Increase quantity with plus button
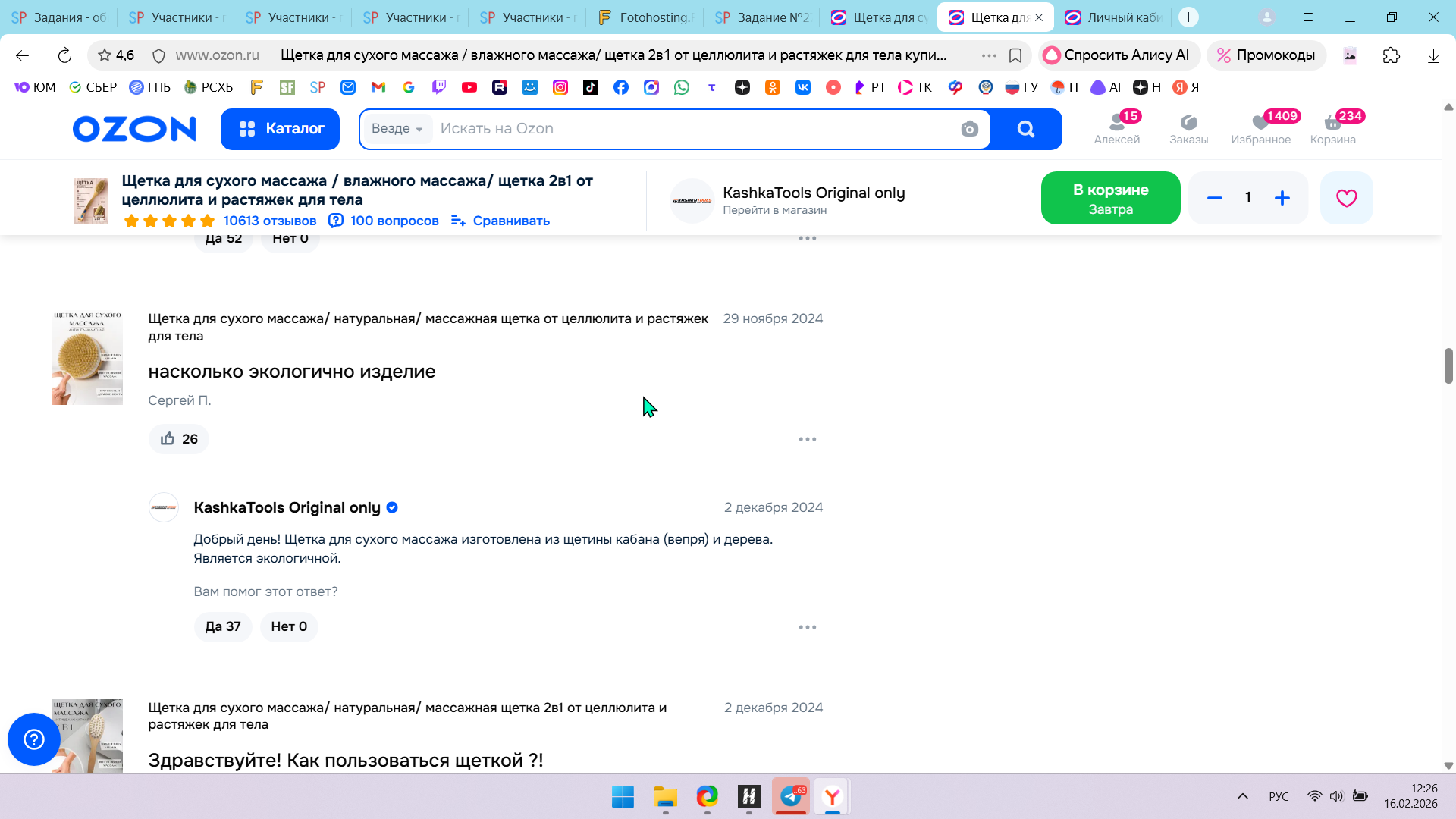The width and height of the screenshot is (1456, 819). (1282, 198)
